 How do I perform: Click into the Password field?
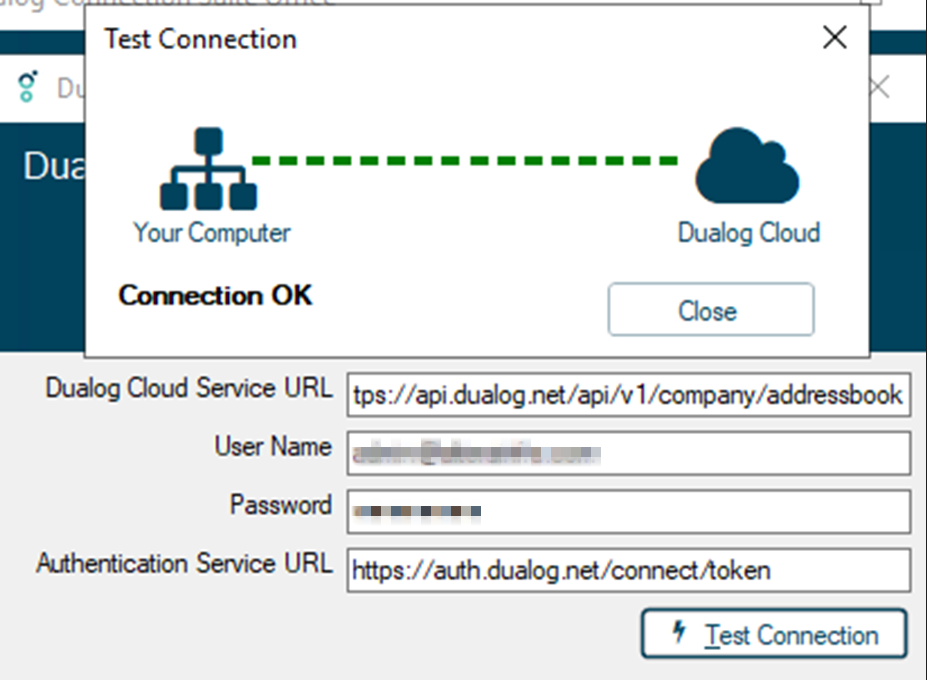click(x=628, y=511)
